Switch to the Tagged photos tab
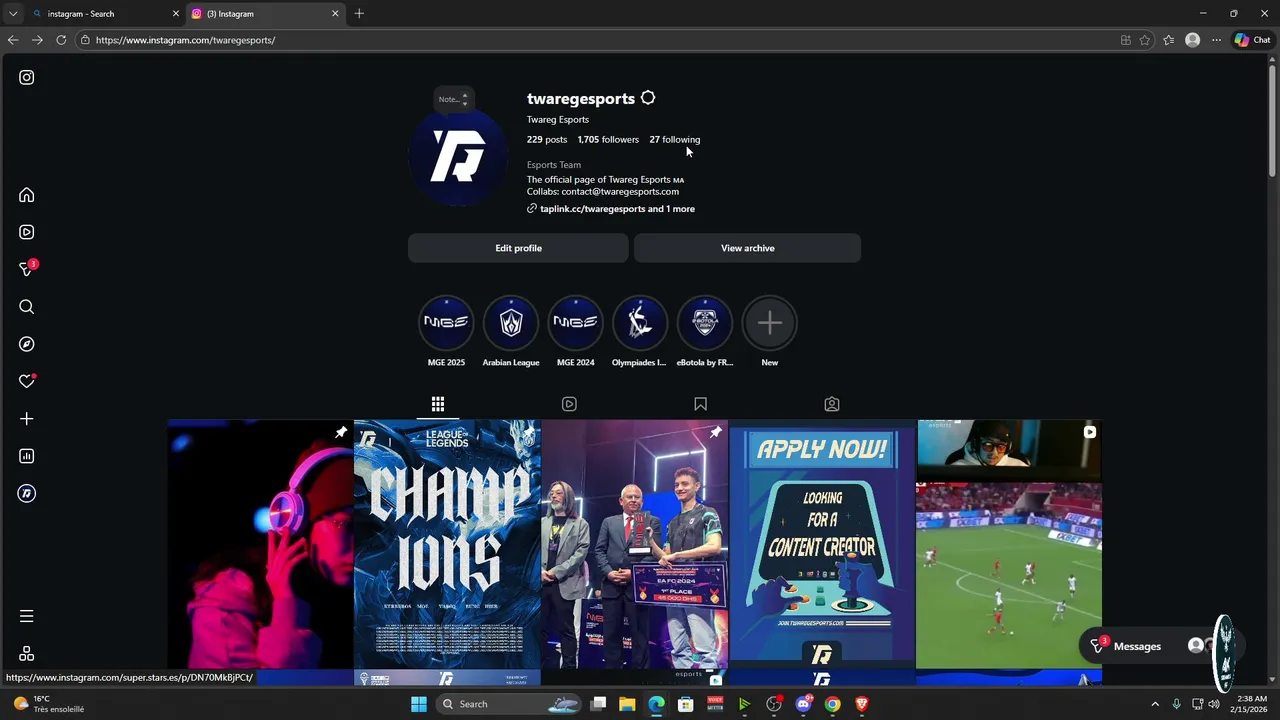 coord(832,404)
